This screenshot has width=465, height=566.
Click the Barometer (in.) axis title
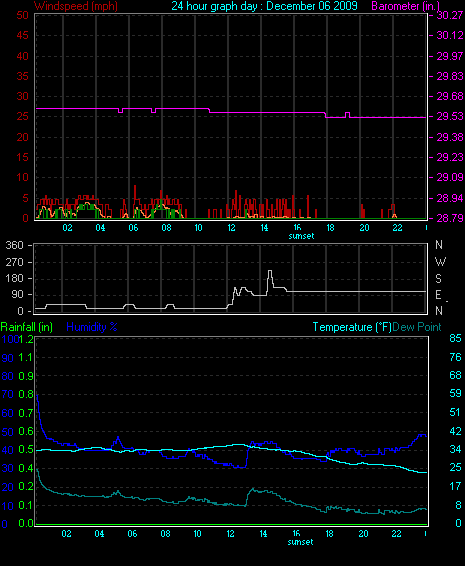(406, 6)
